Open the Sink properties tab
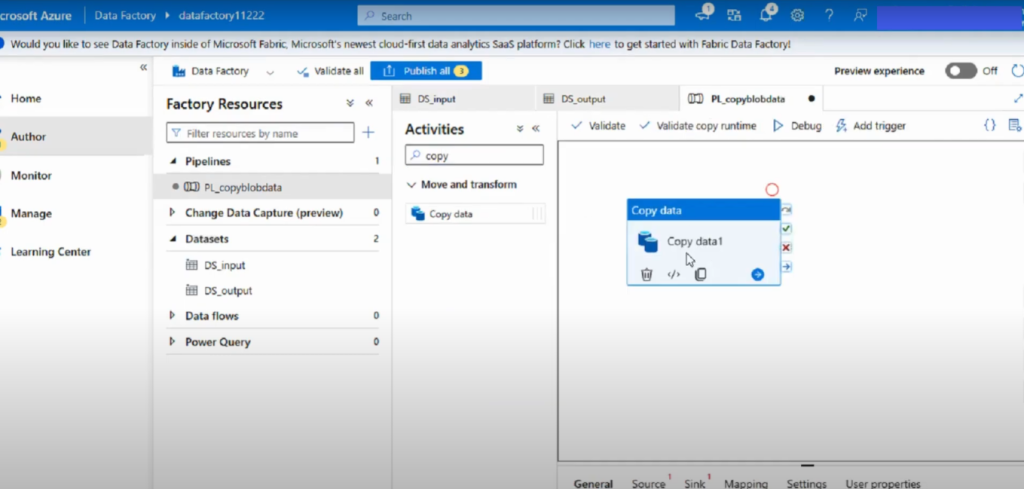This screenshot has height=489, width=1024. (x=695, y=484)
